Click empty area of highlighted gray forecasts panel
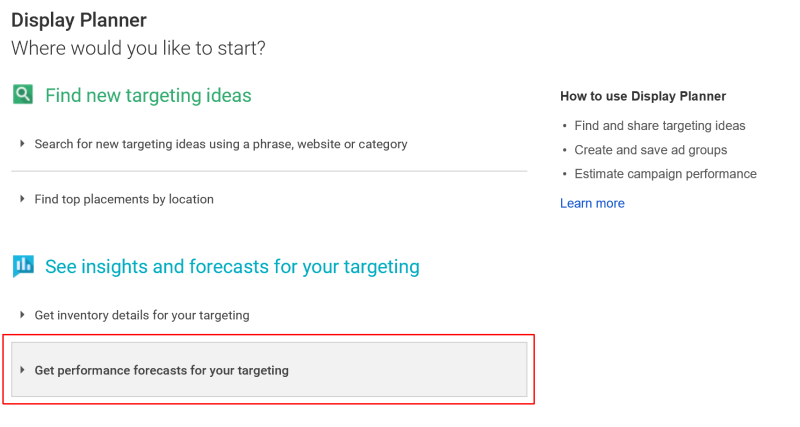The height and width of the screenshot is (427, 800). (408, 370)
